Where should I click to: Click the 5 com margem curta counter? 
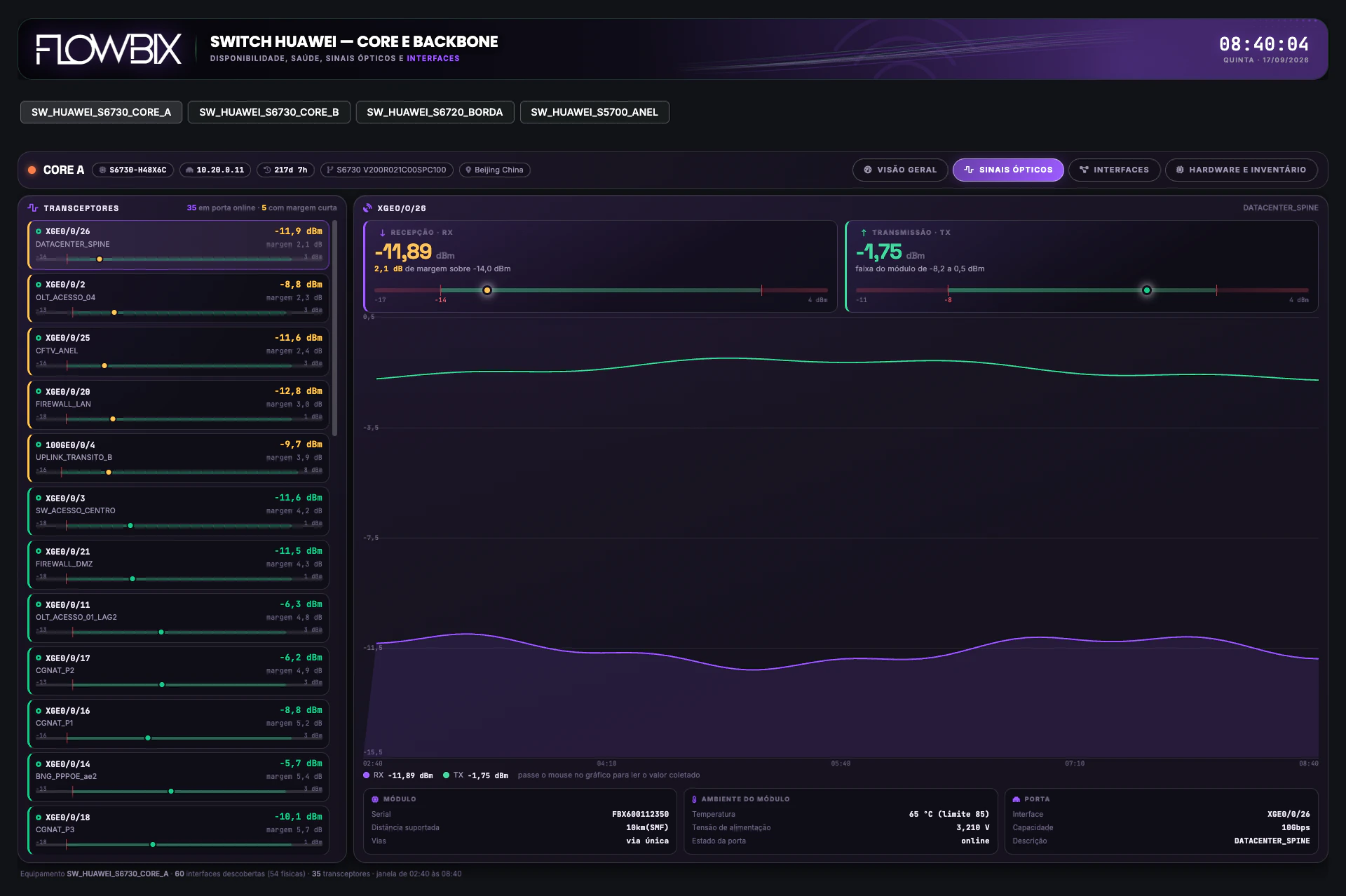[299, 208]
